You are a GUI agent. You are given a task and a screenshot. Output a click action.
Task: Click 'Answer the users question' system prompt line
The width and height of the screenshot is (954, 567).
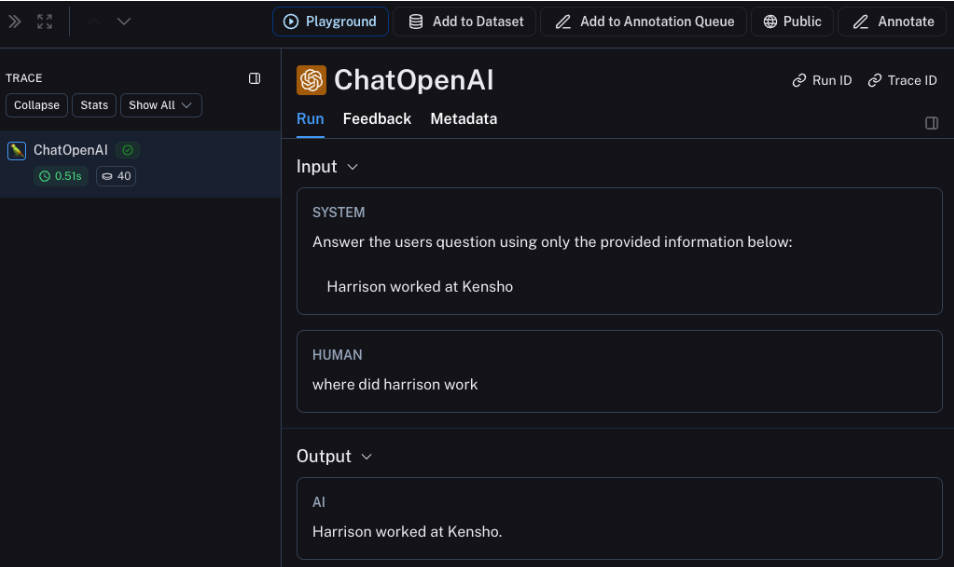[x=552, y=242]
